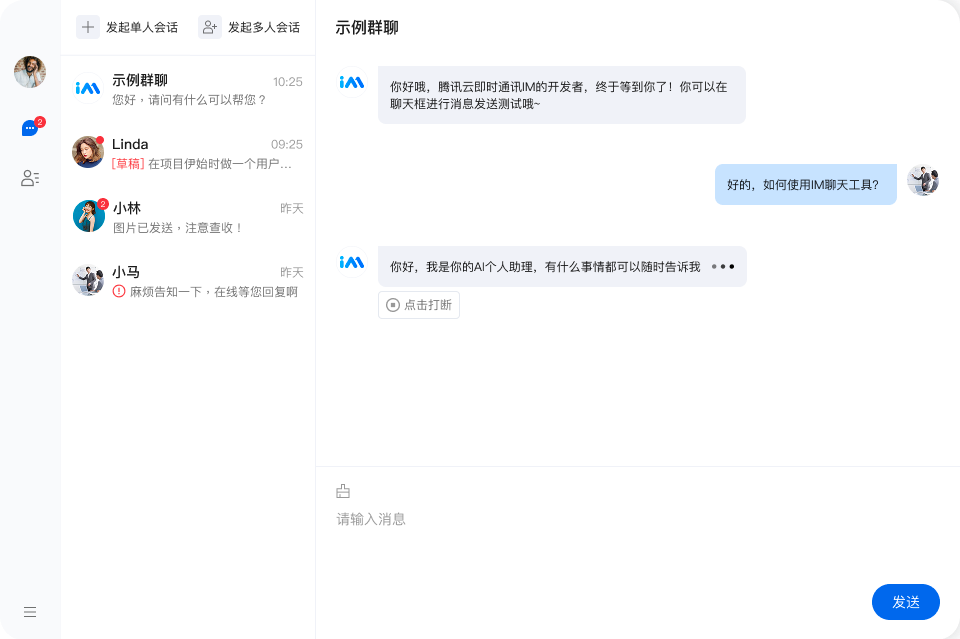Click 图片已发送，注意查收！ preview text
The image size is (960, 639).
[178, 228]
